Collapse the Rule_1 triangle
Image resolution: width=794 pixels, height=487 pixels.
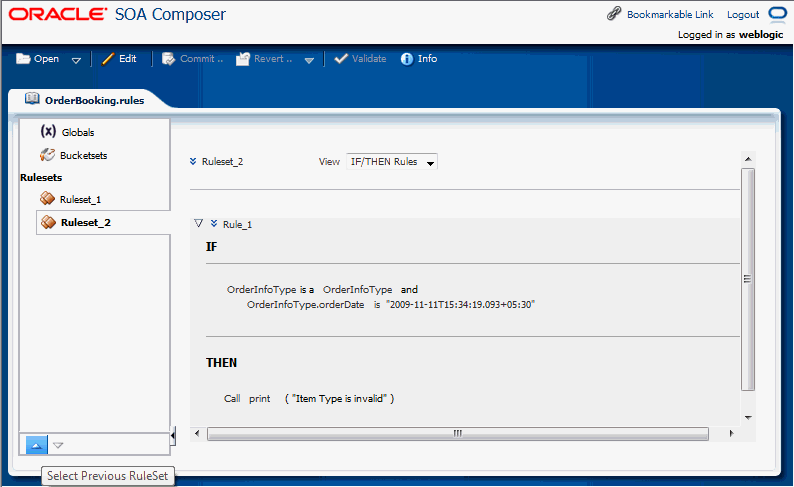[198, 223]
